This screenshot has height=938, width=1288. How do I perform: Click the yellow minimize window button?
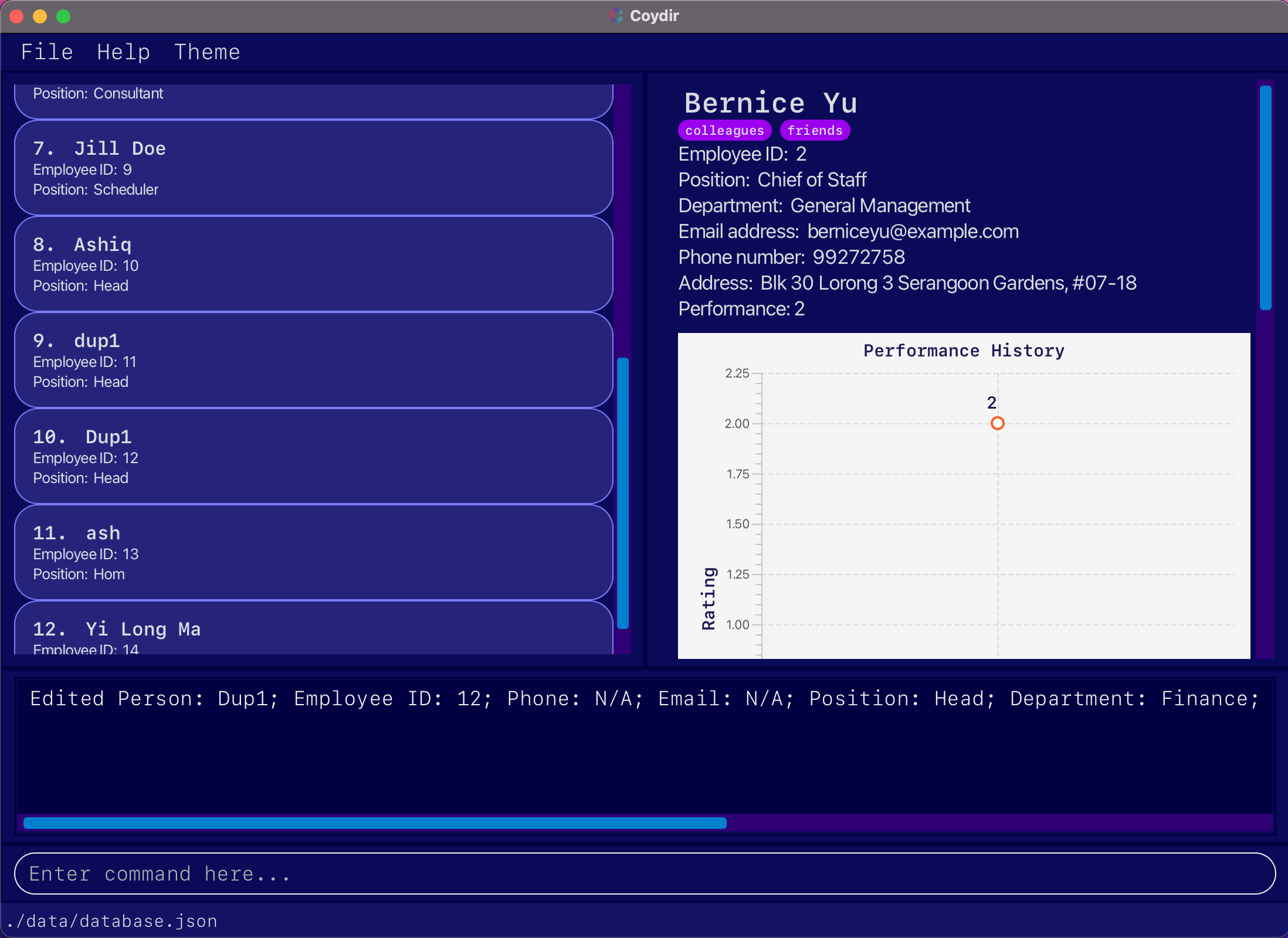click(x=40, y=16)
